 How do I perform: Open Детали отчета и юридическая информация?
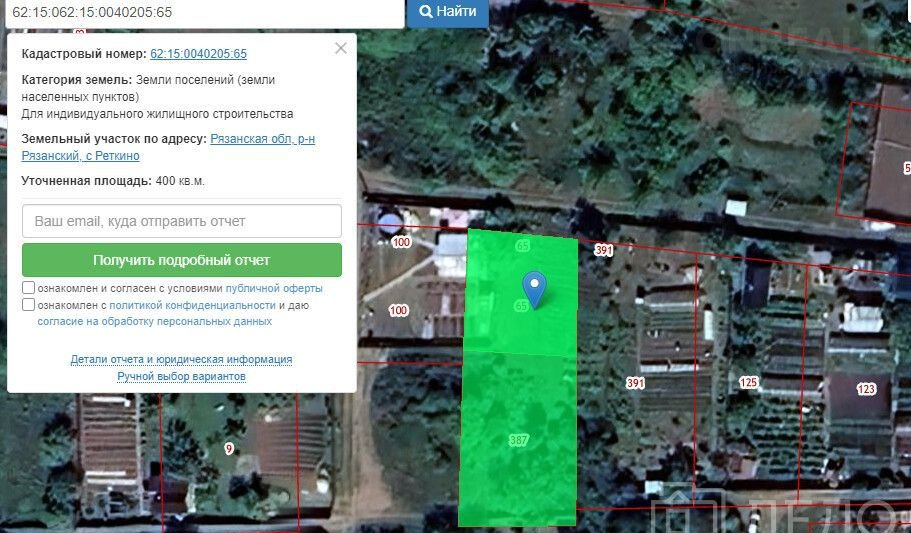coord(181,359)
